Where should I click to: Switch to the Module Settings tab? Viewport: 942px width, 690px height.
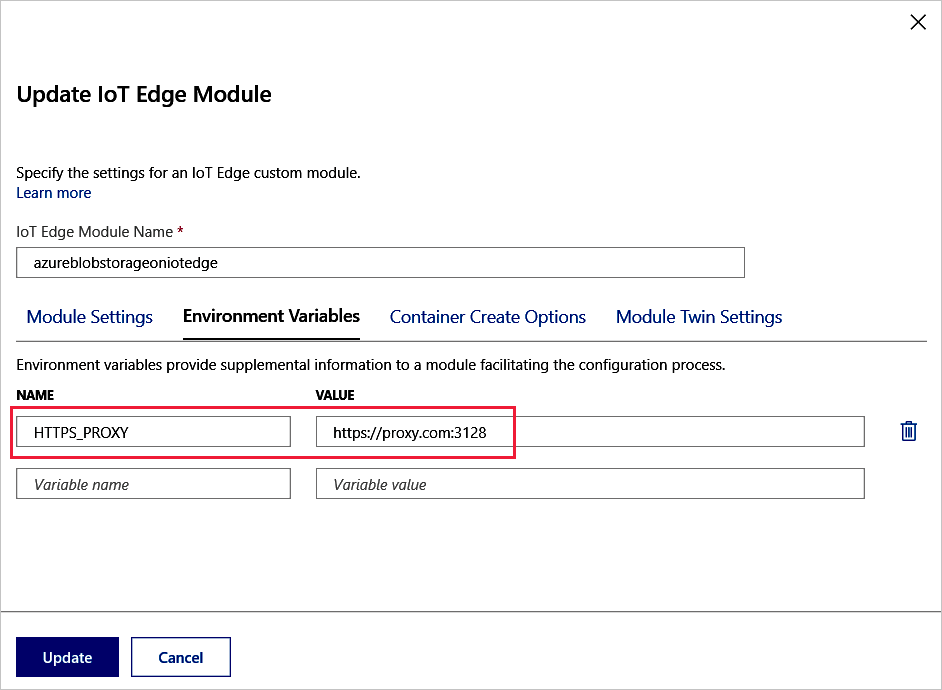tap(89, 316)
